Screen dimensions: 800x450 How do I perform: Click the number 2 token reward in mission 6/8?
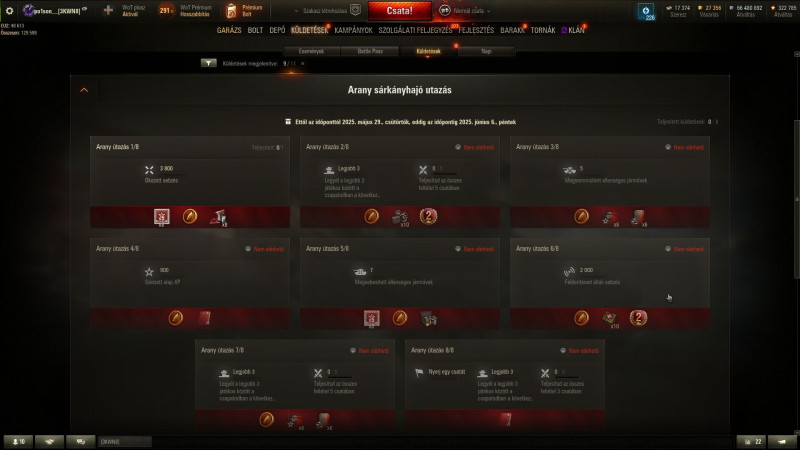point(638,318)
